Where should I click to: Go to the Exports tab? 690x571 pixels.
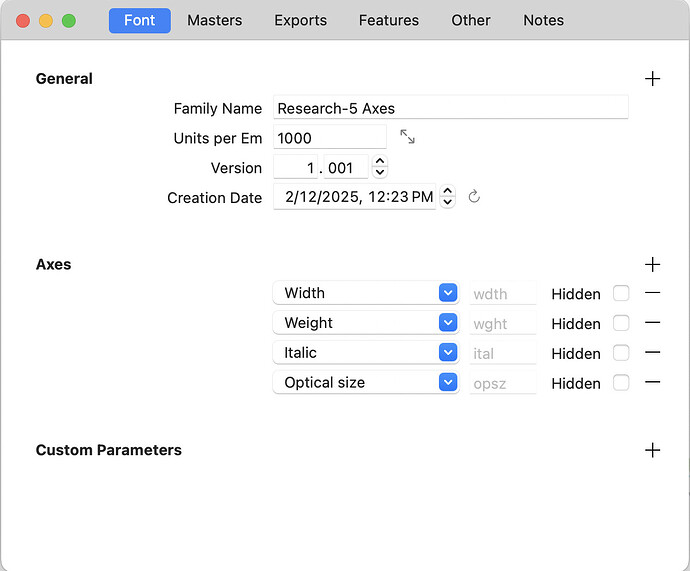[300, 20]
